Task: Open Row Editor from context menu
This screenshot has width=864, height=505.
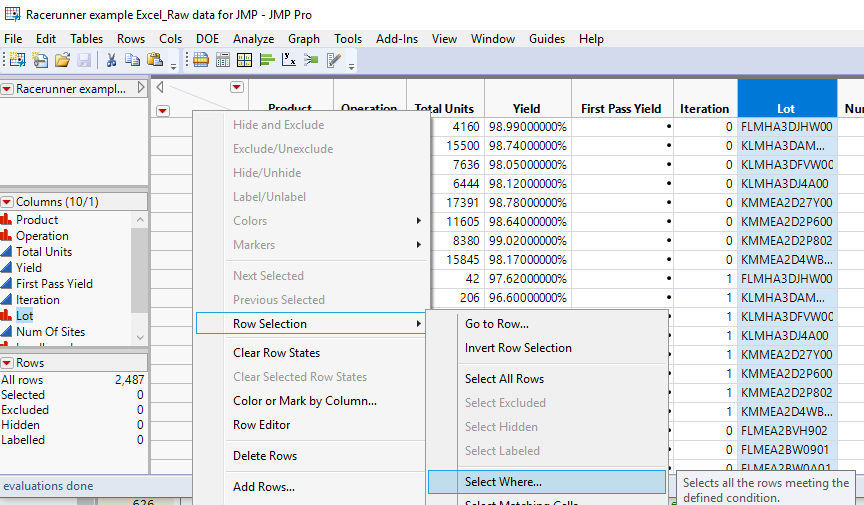Action: click(x=311, y=425)
